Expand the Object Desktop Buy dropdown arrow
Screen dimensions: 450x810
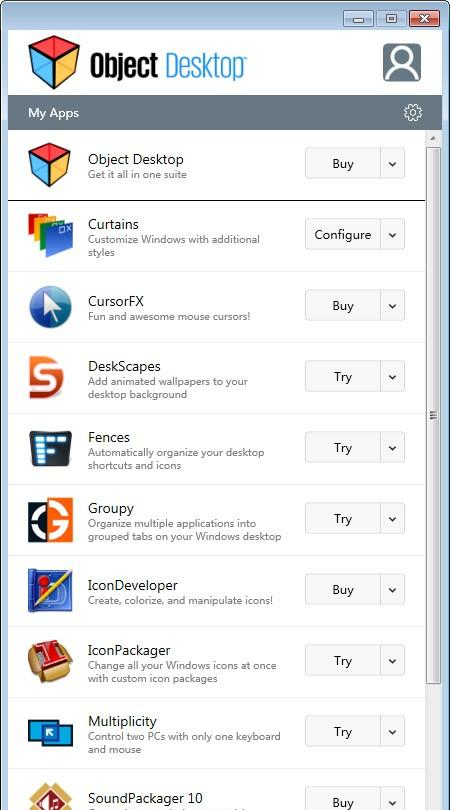[x=393, y=164]
